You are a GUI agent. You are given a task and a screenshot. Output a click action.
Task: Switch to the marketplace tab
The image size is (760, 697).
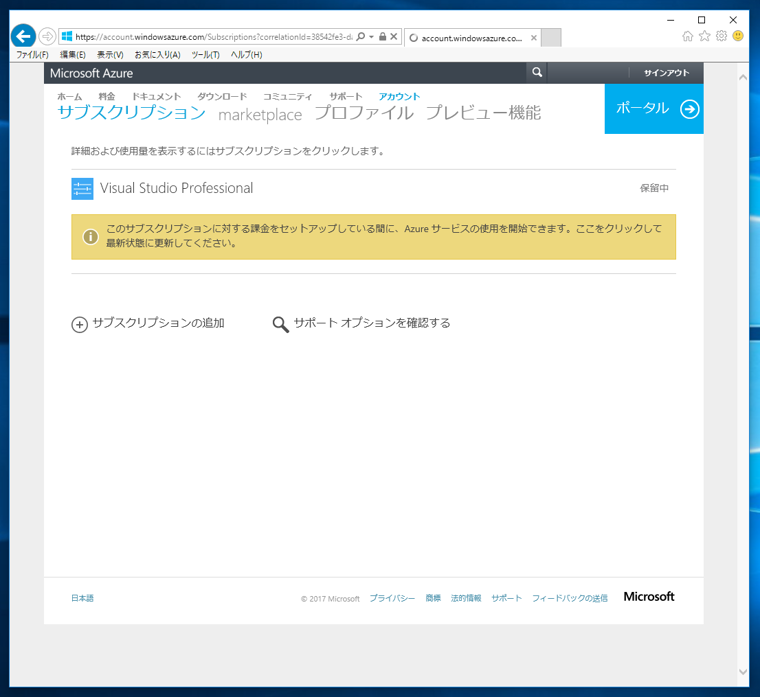tap(260, 115)
